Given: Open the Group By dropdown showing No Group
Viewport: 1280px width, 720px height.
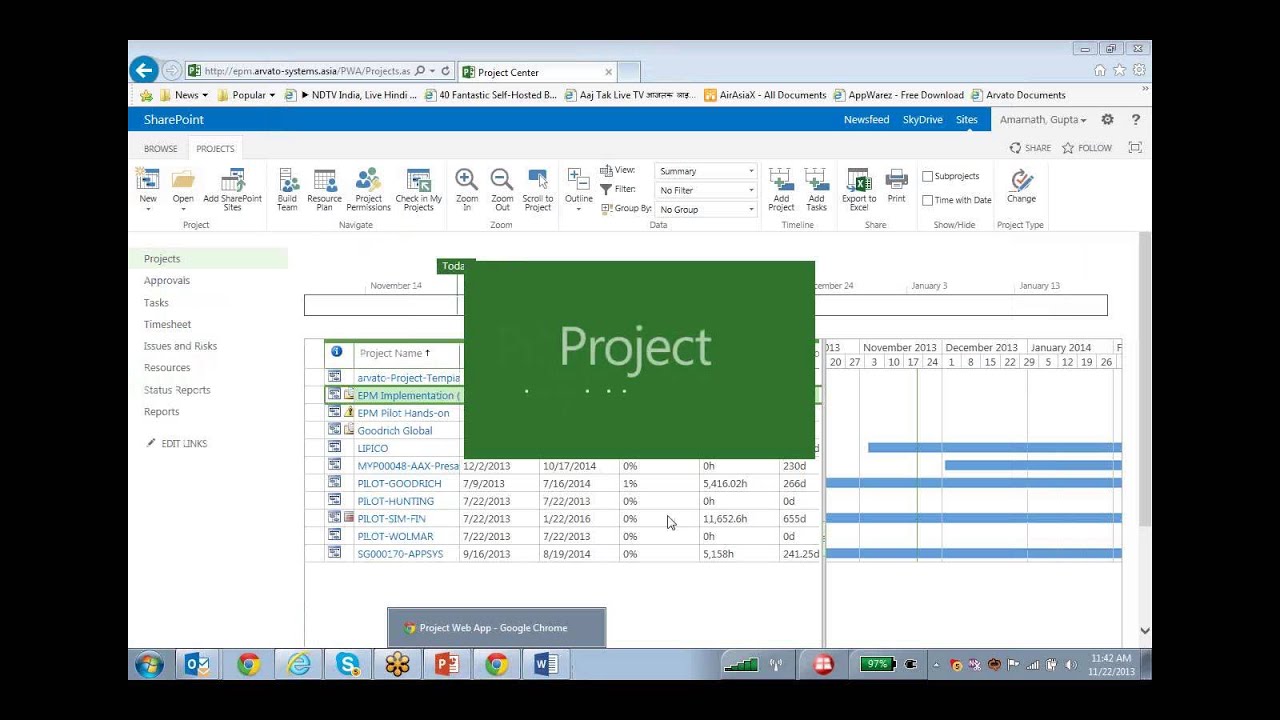Looking at the screenshot, I should 706,209.
